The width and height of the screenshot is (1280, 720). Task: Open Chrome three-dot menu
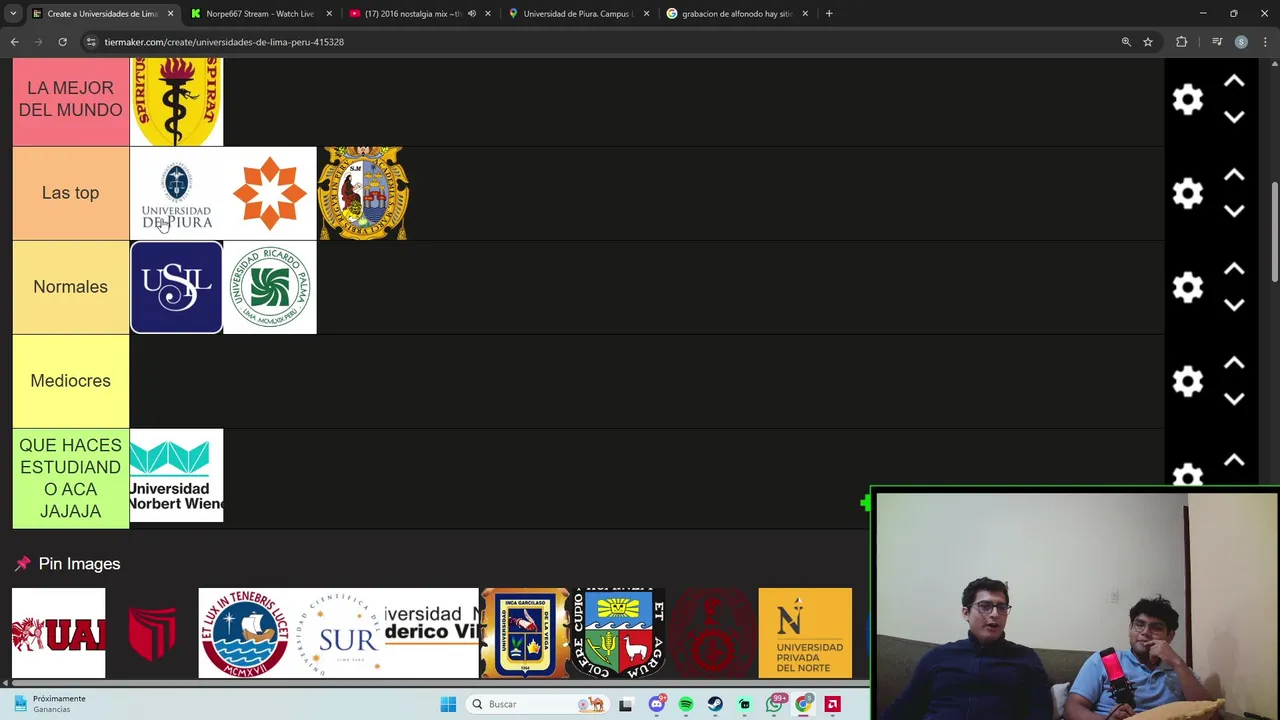click(x=1266, y=42)
